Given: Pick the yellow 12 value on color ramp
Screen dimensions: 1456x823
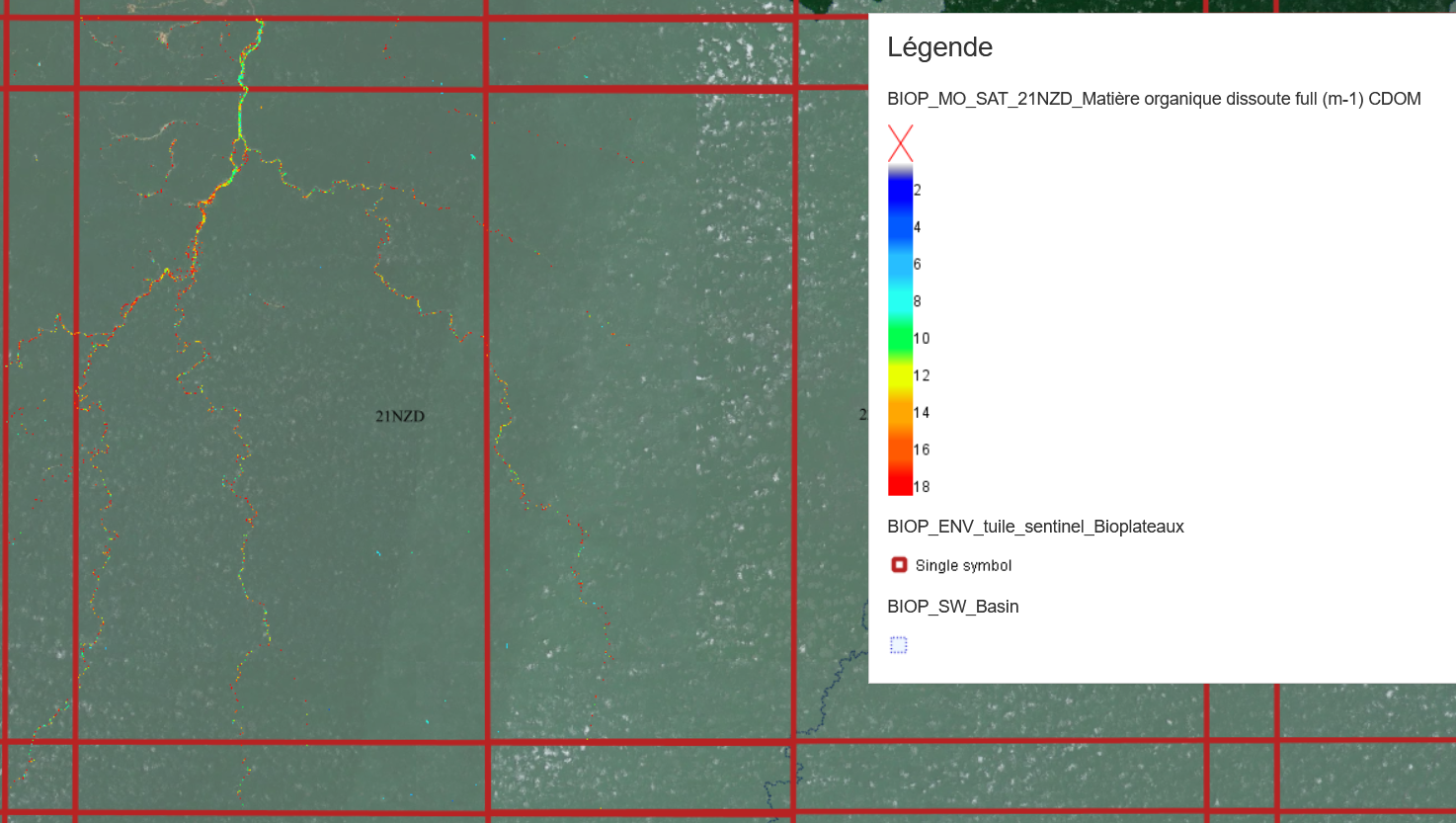Looking at the screenshot, I should (900, 375).
